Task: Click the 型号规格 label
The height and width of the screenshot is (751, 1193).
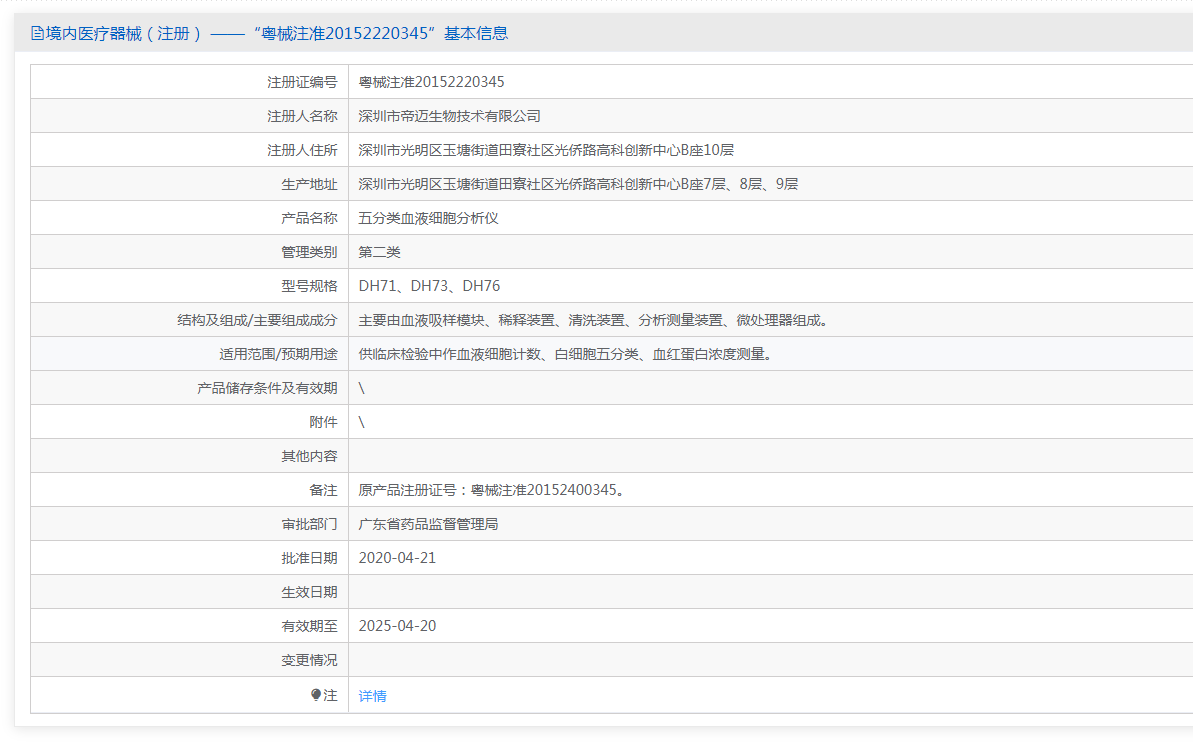Action: [x=309, y=286]
